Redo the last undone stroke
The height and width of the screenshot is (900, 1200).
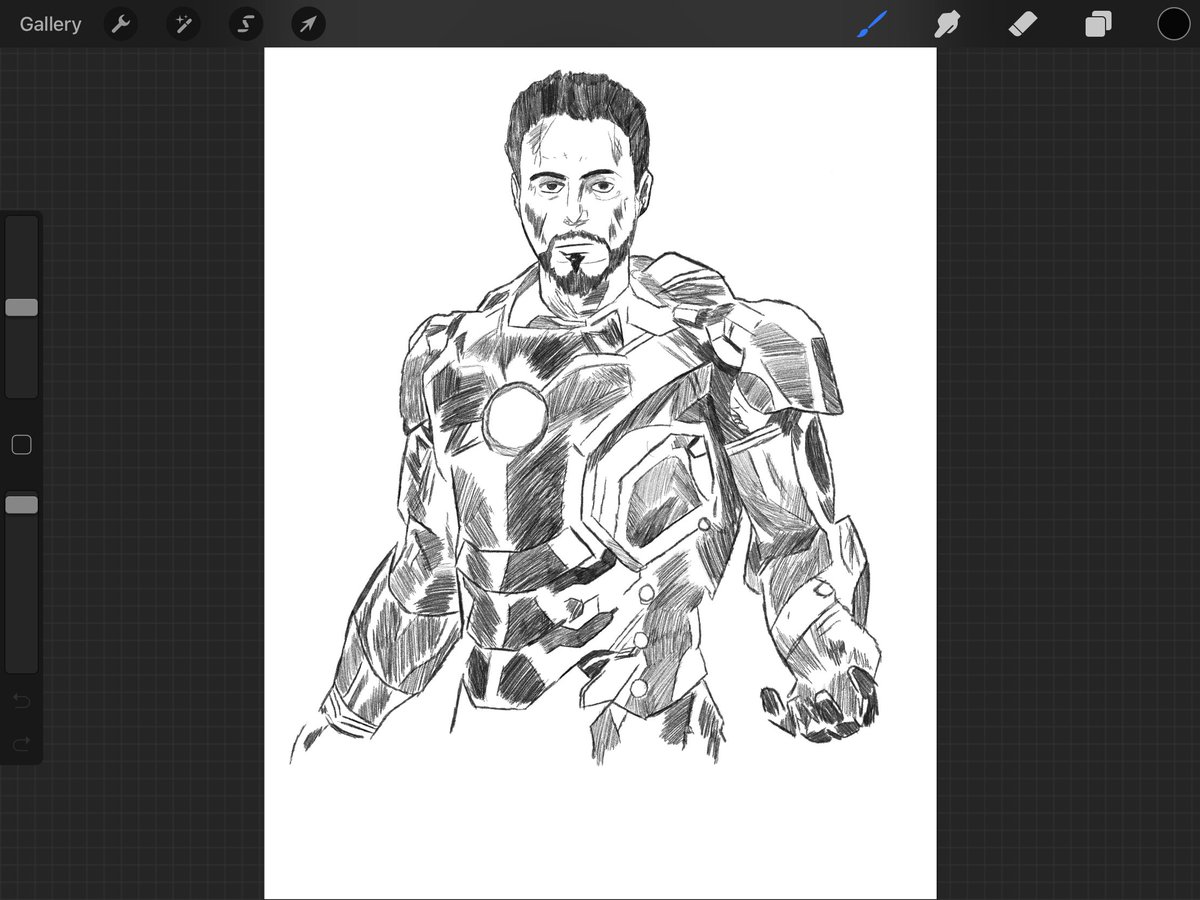coord(21,744)
